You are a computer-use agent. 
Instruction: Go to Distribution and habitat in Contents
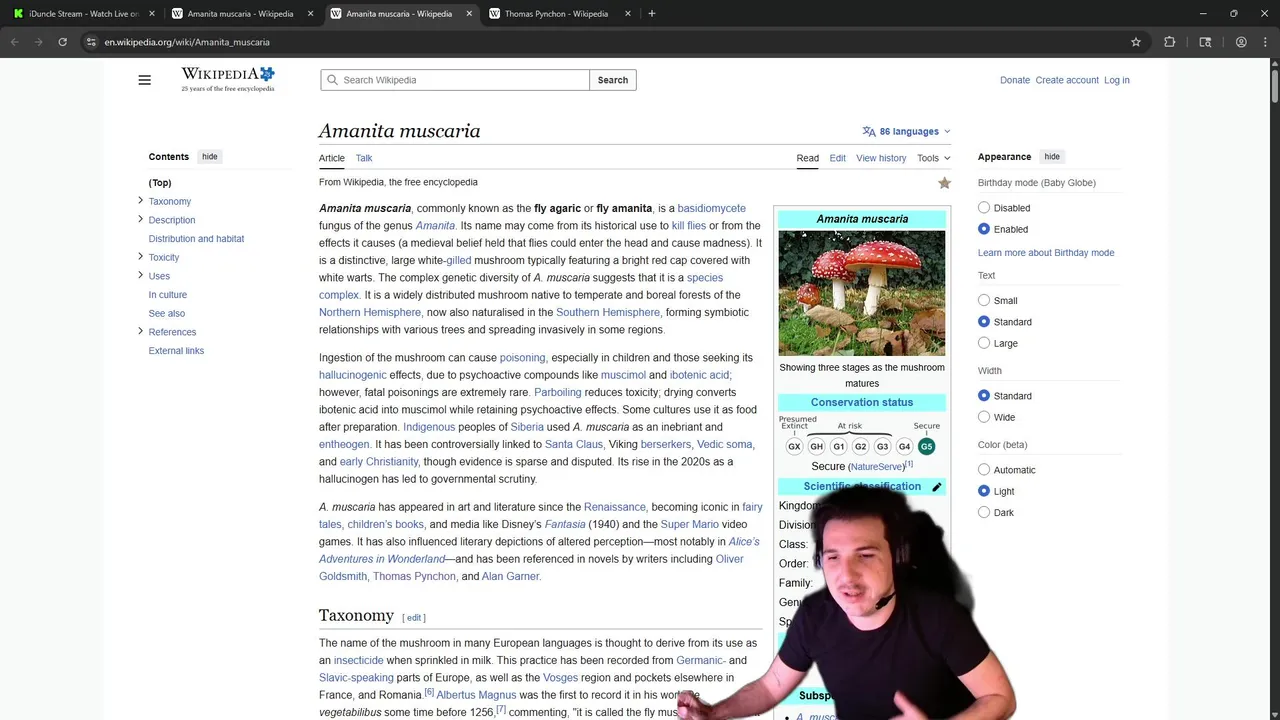(x=196, y=239)
